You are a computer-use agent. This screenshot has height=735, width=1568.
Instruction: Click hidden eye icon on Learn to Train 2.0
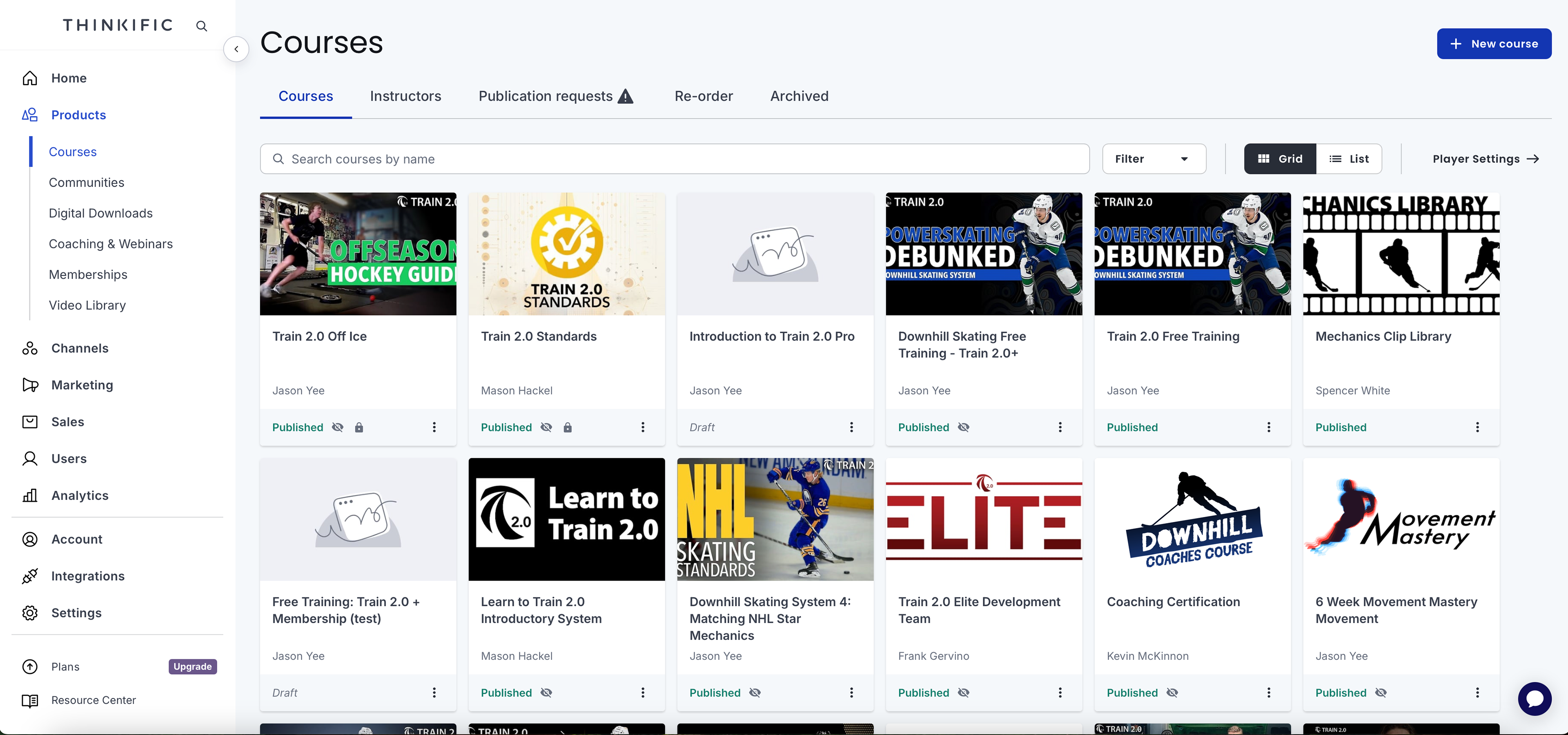[x=546, y=693]
